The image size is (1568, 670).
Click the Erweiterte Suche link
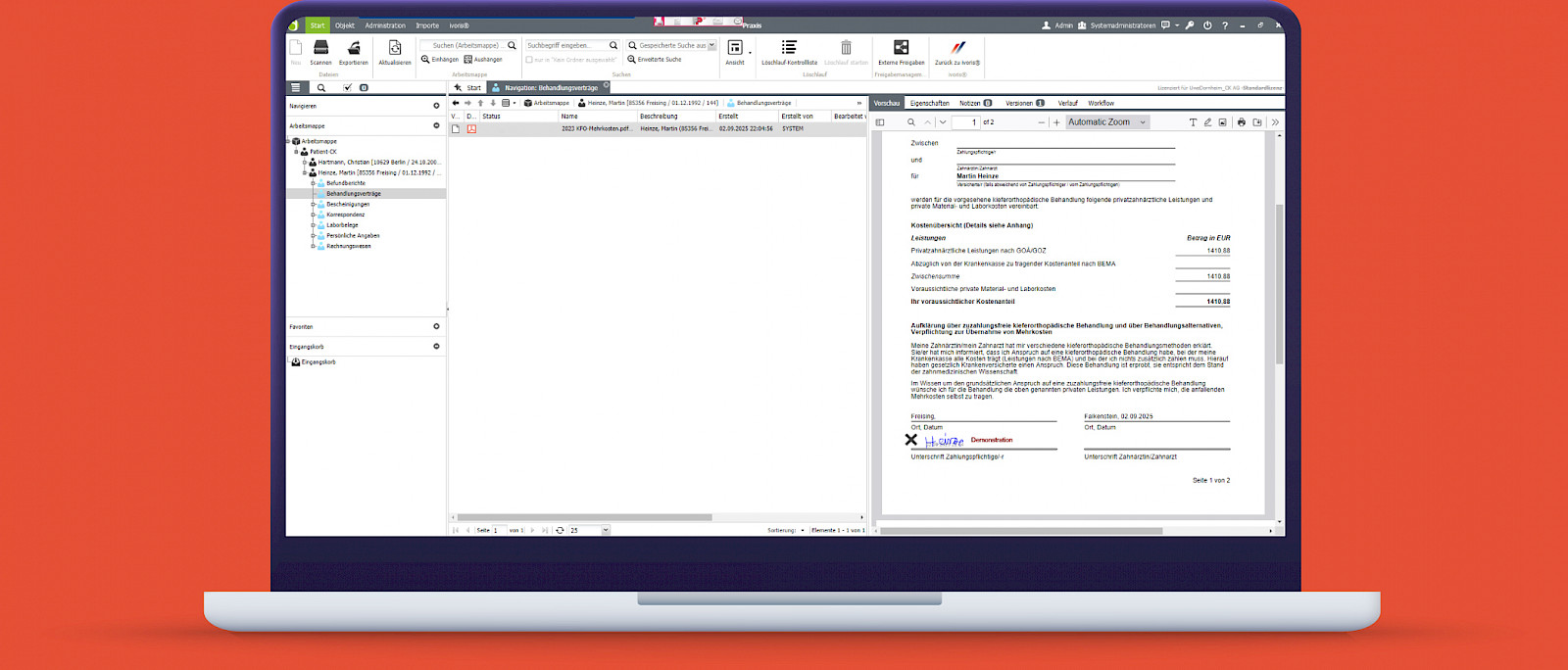click(659, 60)
